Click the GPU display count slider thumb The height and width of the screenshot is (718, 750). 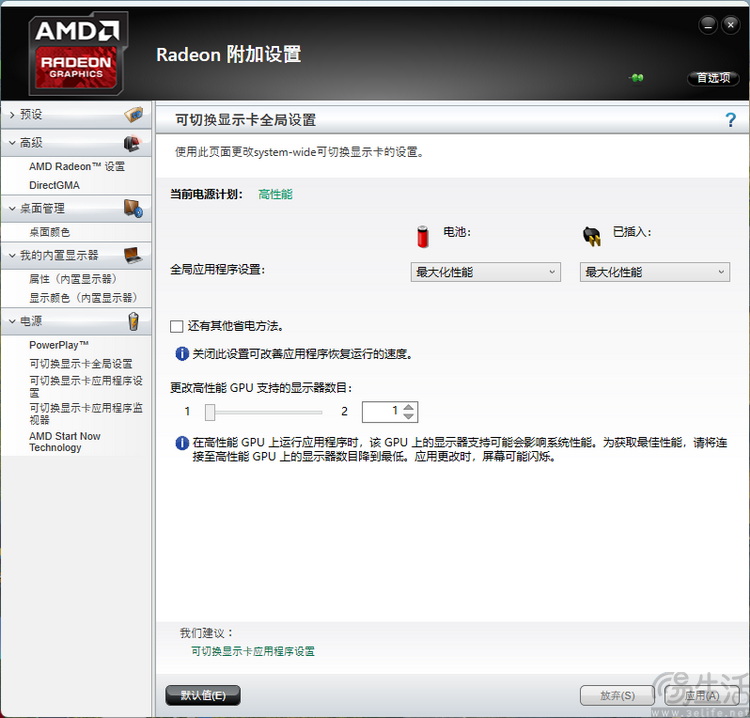[210, 412]
